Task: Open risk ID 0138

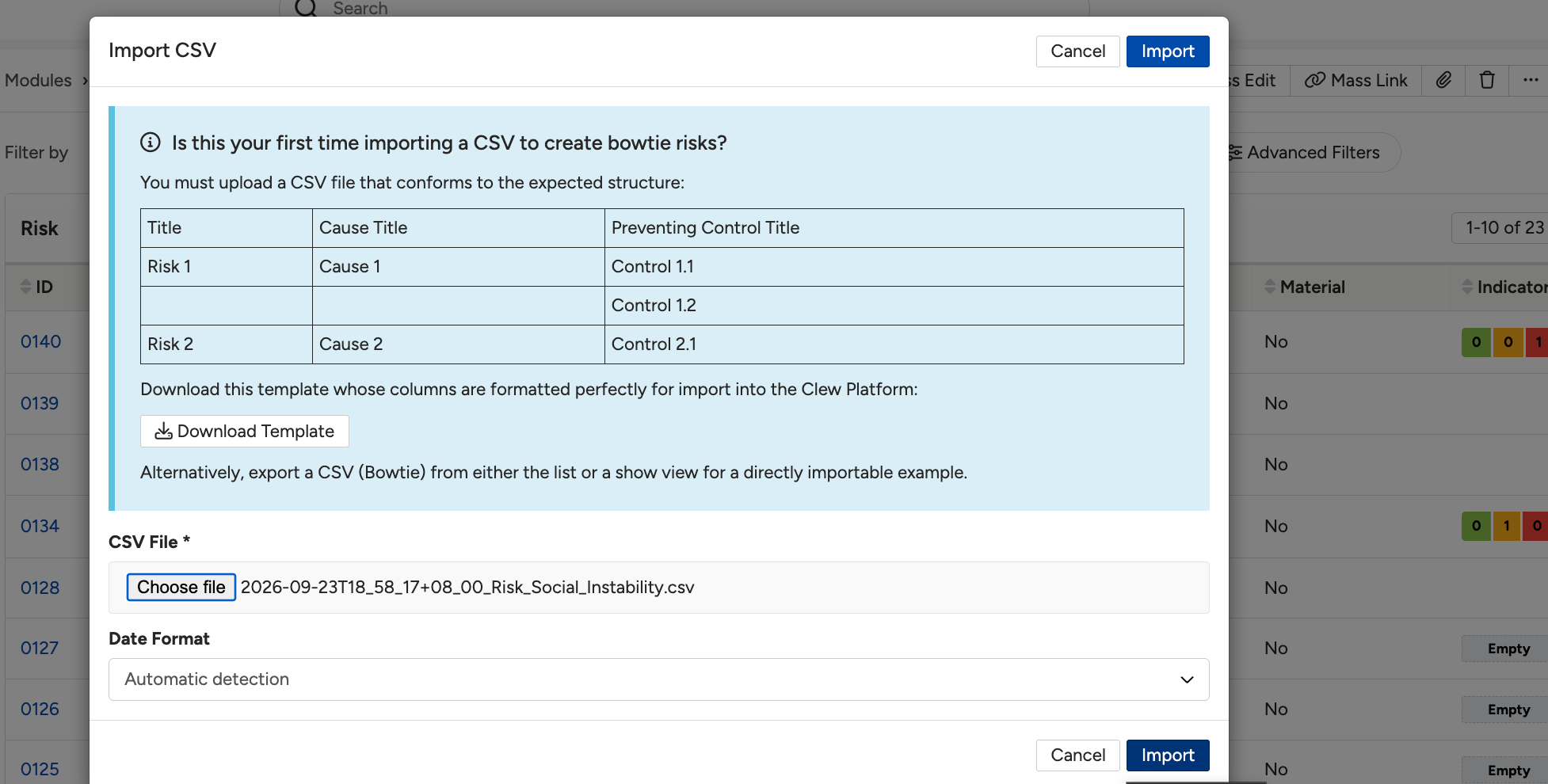Action: (x=40, y=464)
